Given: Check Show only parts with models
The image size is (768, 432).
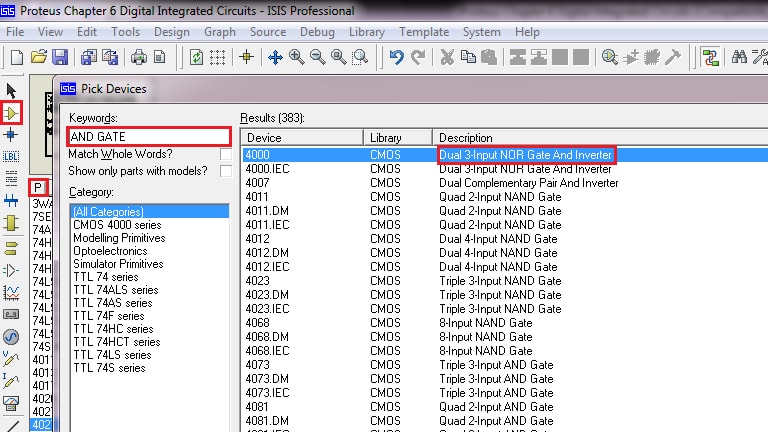Looking at the screenshot, I should (226, 171).
